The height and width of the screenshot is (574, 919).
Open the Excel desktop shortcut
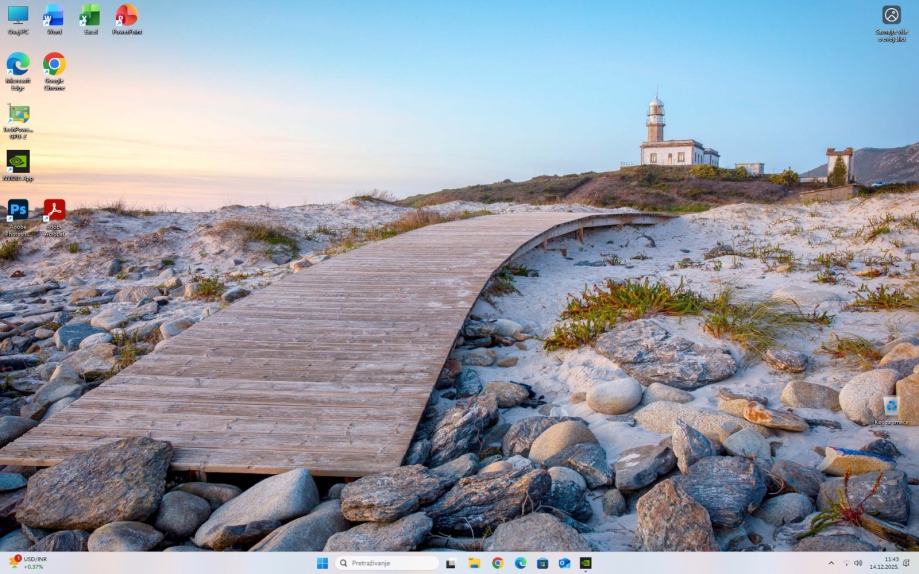click(x=90, y=16)
